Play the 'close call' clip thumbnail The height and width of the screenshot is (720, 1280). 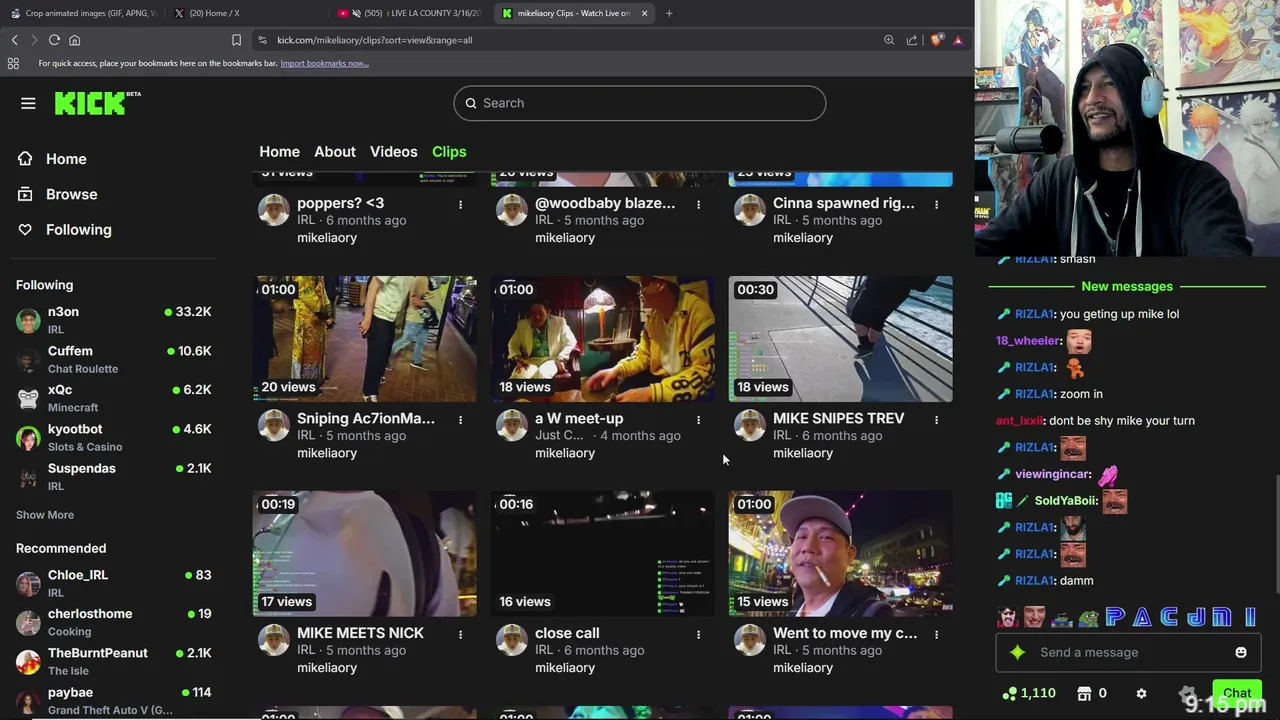pyautogui.click(x=603, y=553)
